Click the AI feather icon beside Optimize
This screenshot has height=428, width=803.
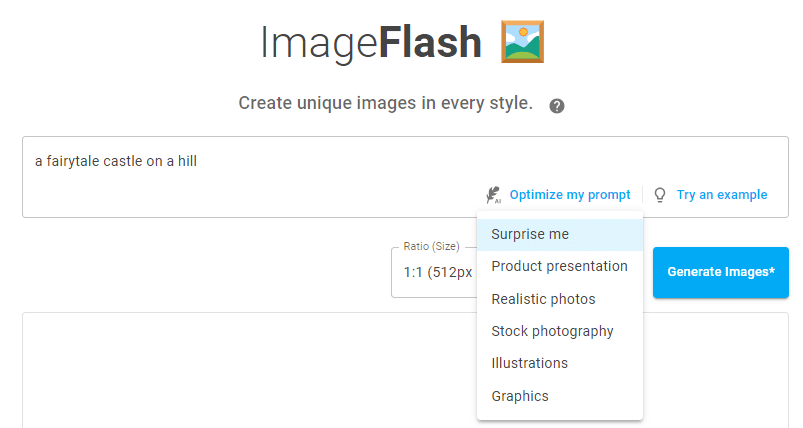coord(493,195)
